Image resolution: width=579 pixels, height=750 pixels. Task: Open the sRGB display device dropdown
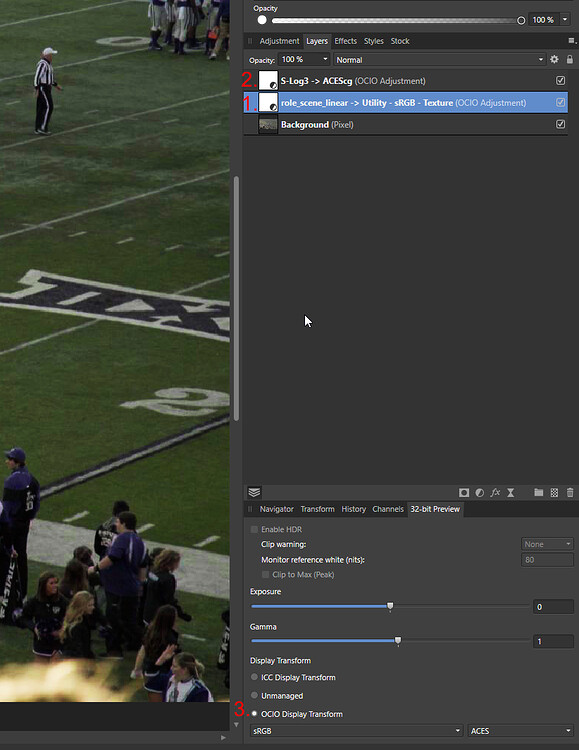(356, 731)
